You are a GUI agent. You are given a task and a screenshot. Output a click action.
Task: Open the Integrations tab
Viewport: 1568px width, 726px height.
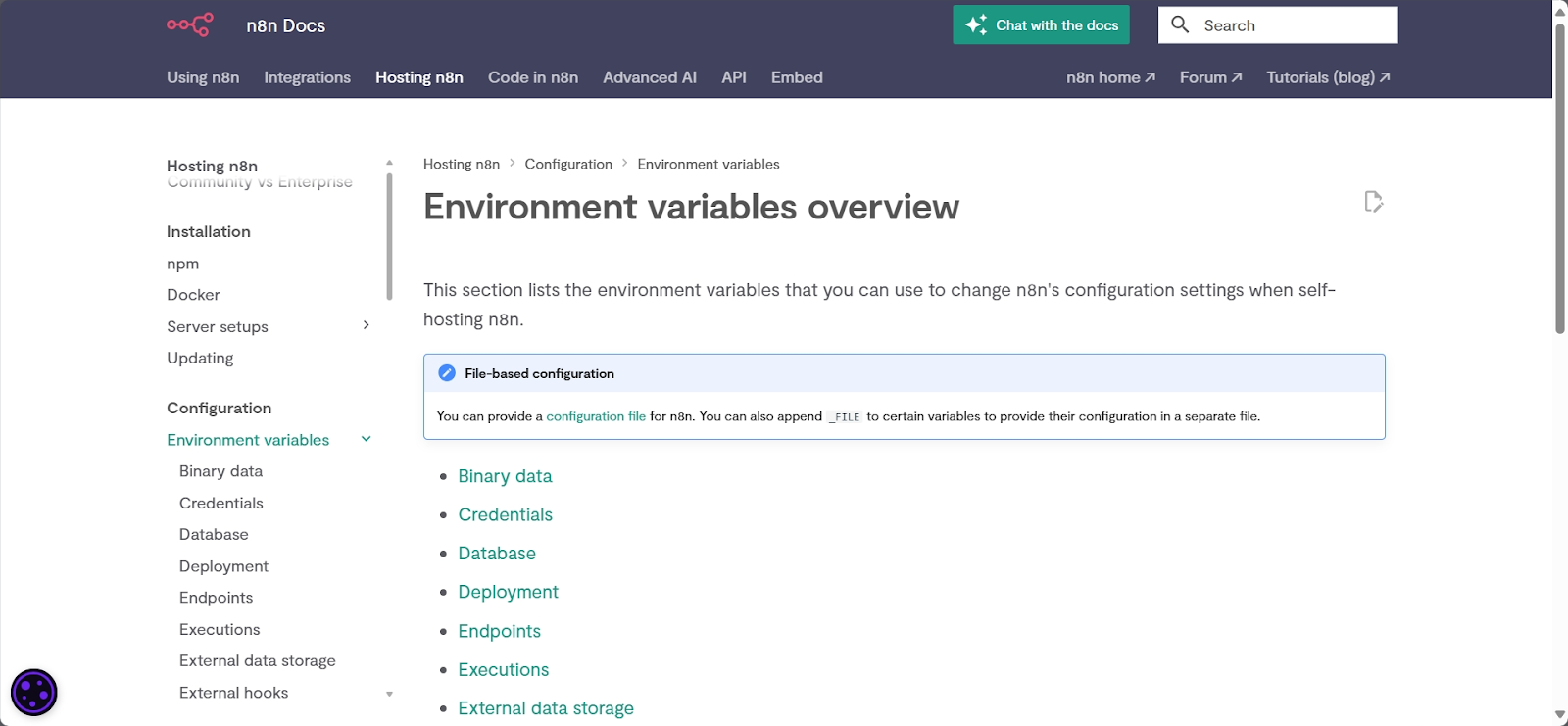pyautogui.click(x=307, y=77)
